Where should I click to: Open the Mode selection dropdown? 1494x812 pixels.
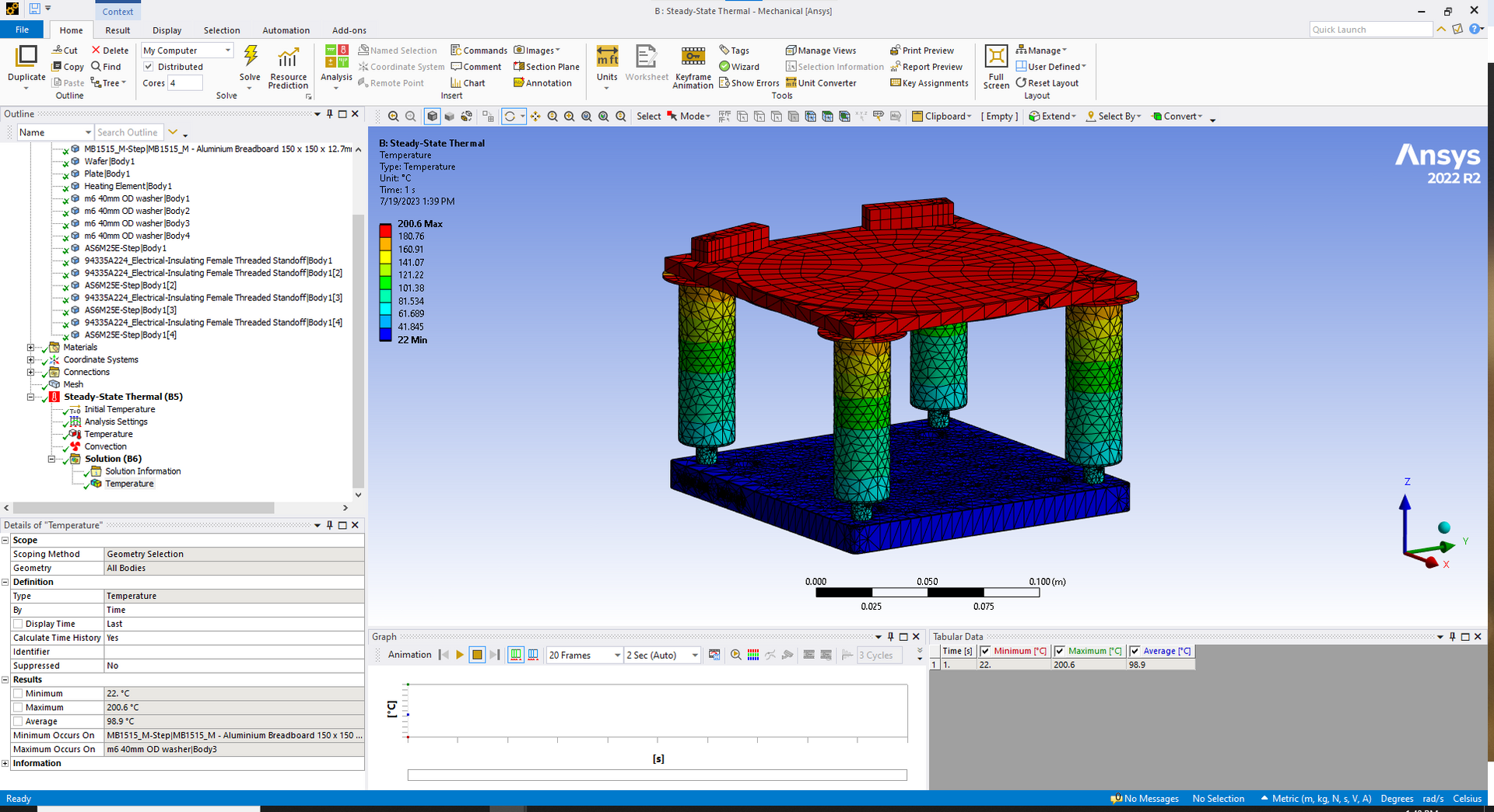point(689,117)
